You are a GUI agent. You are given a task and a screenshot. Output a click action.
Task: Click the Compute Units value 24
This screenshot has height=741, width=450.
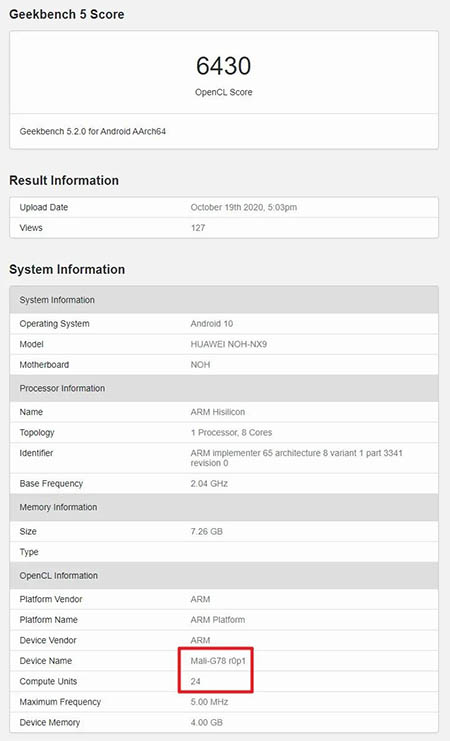click(x=195, y=681)
